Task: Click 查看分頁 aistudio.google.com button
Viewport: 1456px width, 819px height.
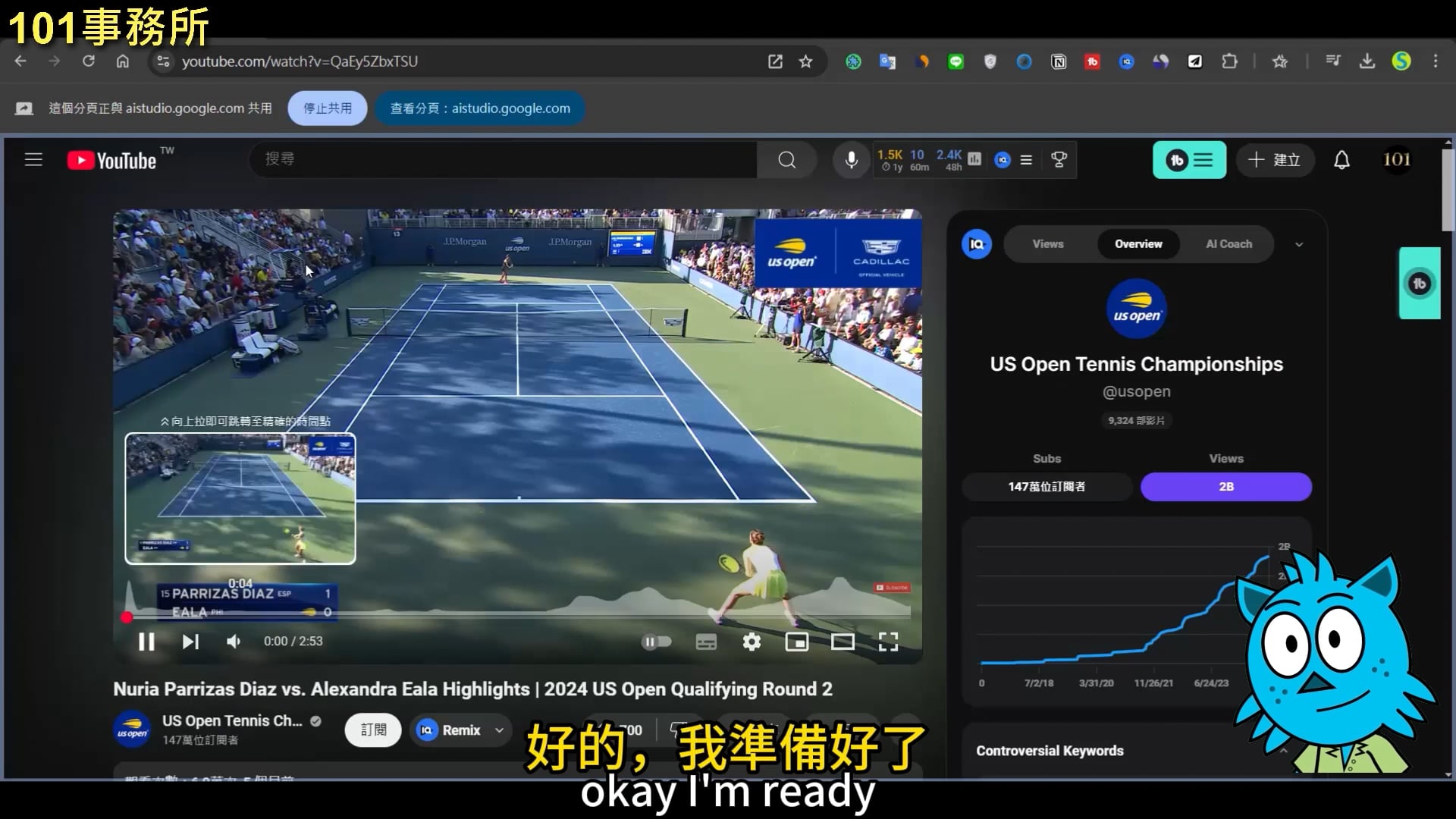Action: [x=480, y=108]
